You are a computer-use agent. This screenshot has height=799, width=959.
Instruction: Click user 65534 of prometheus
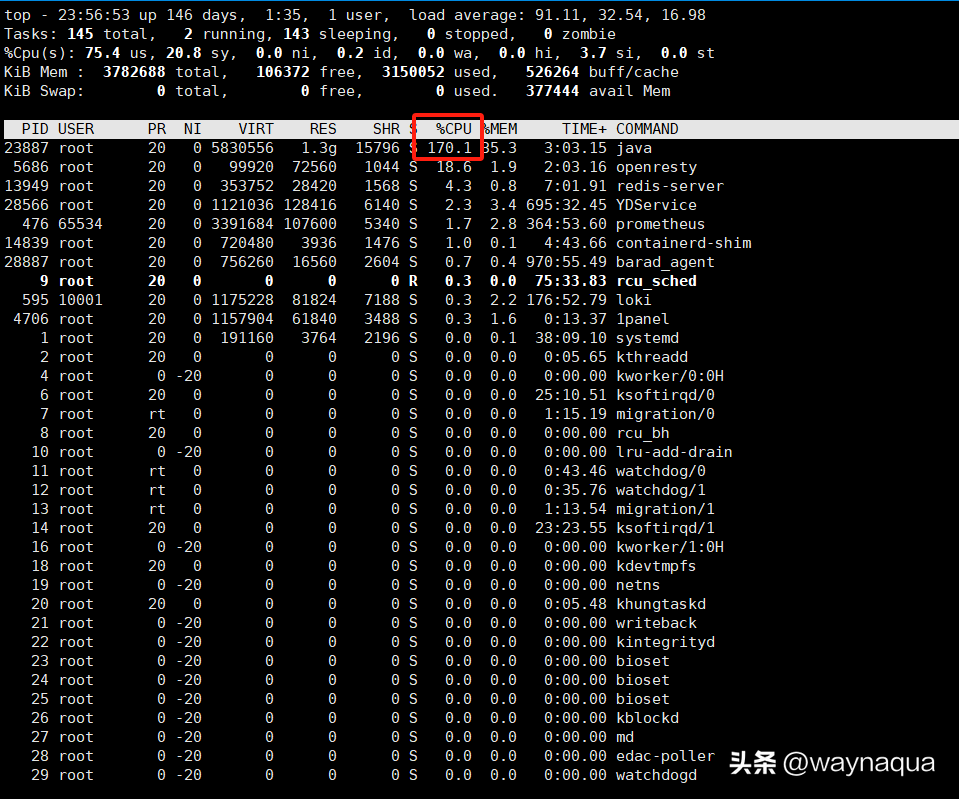pyautogui.click(x=80, y=224)
